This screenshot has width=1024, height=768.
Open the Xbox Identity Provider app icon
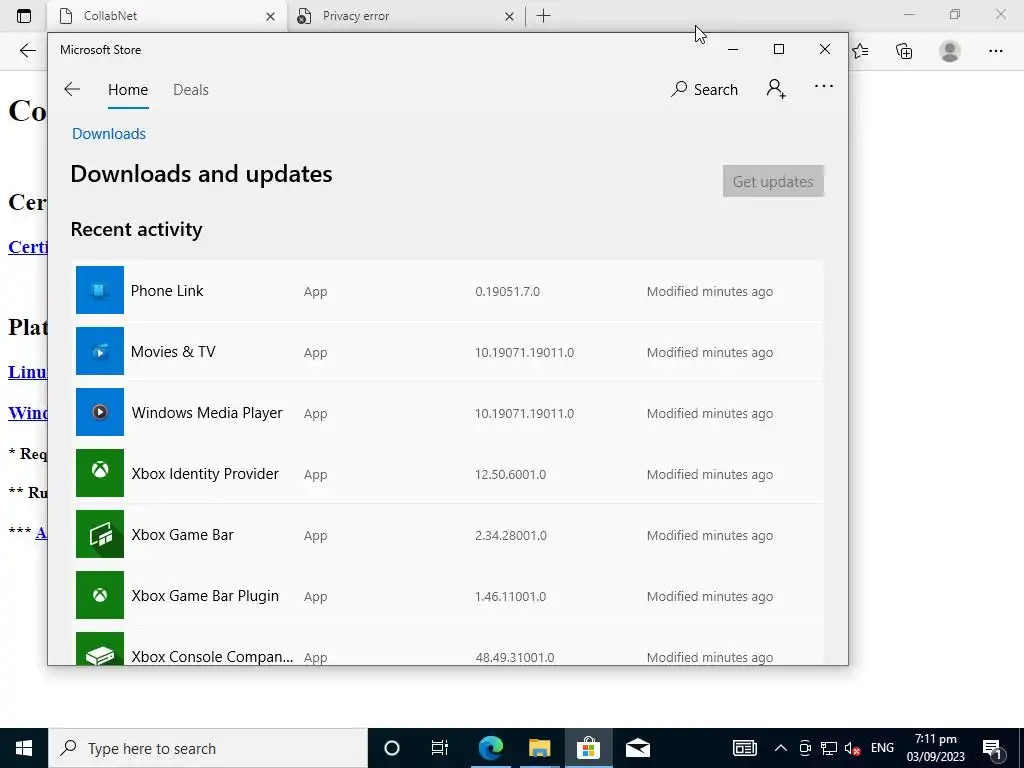(x=100, y=473)
